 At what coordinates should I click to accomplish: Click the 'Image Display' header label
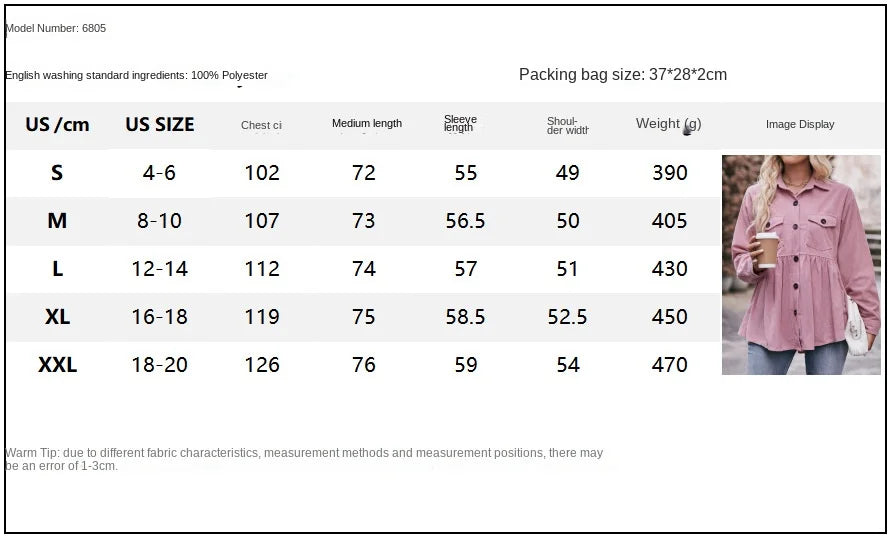tap(800, 124)
